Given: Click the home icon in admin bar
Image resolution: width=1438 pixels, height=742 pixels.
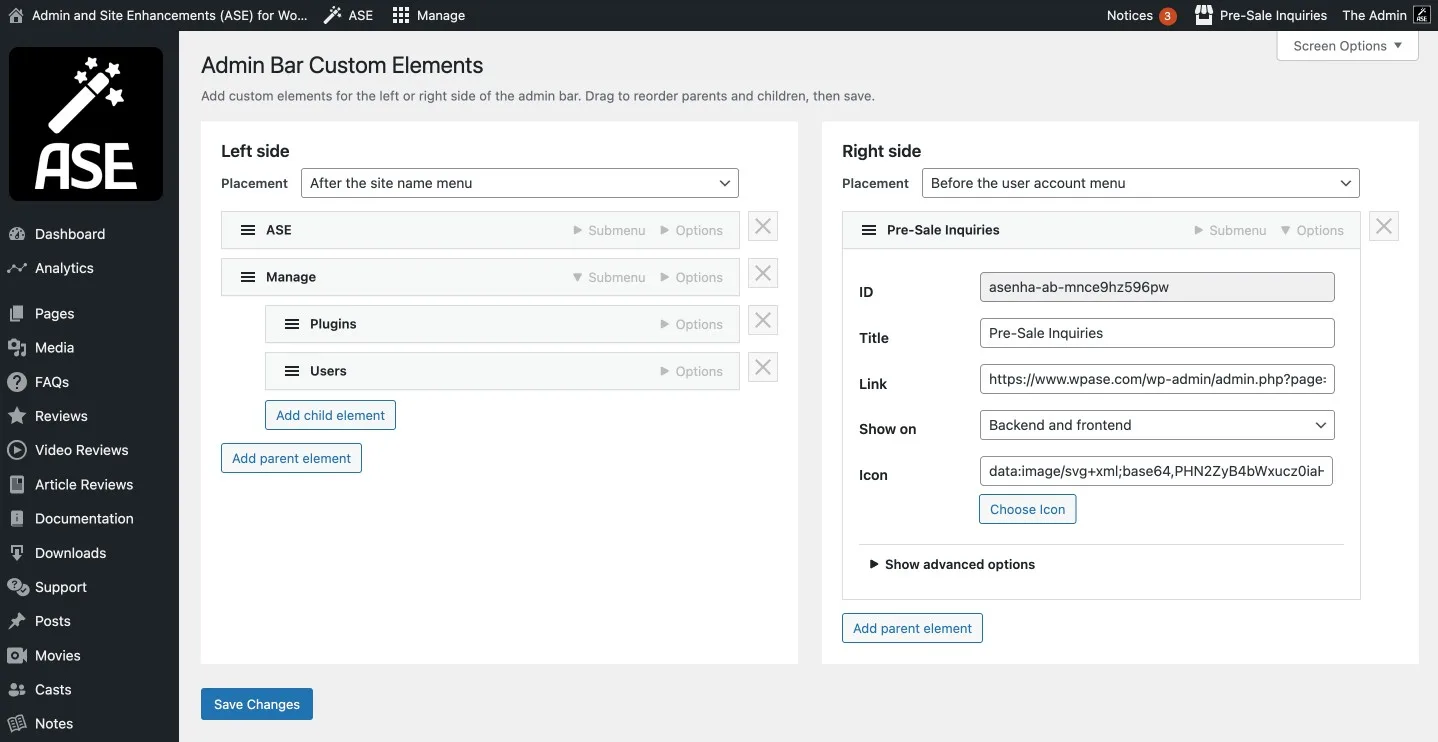Looking at the screenshot, I should pyautogui.click(x=15, y=15).
